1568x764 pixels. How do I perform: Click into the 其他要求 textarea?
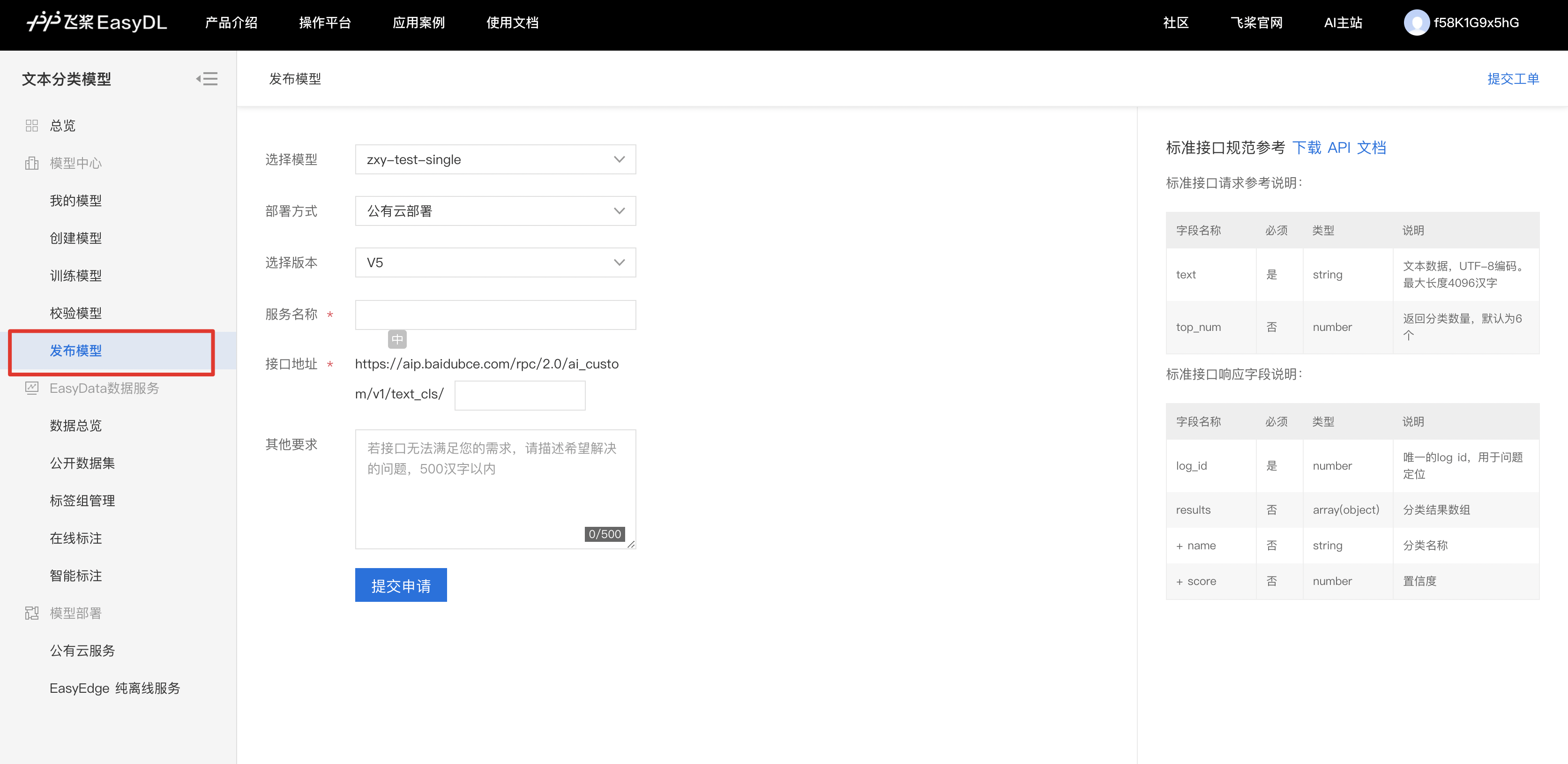tap(495, 489)
